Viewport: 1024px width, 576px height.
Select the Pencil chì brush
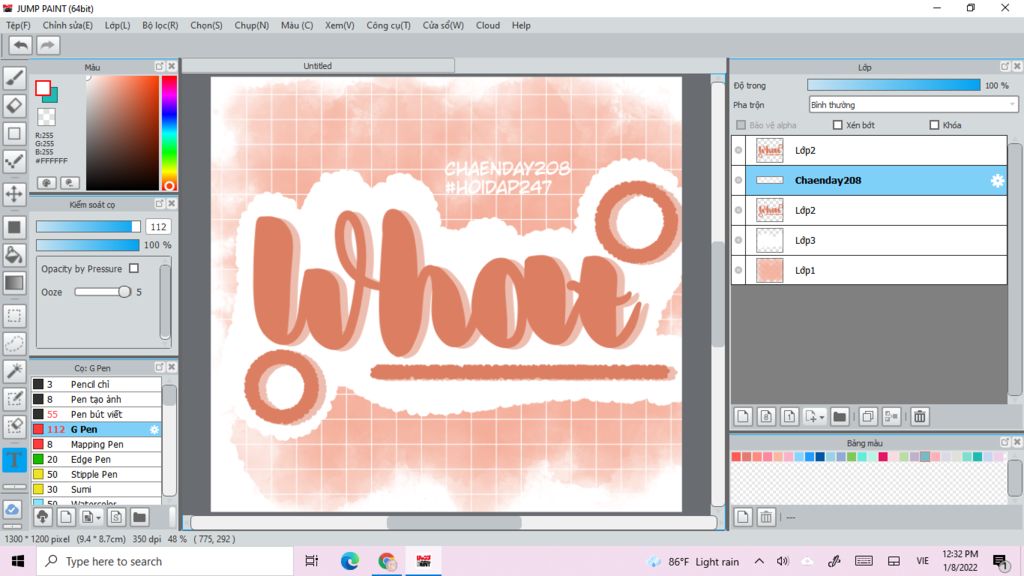click(96, 384)
